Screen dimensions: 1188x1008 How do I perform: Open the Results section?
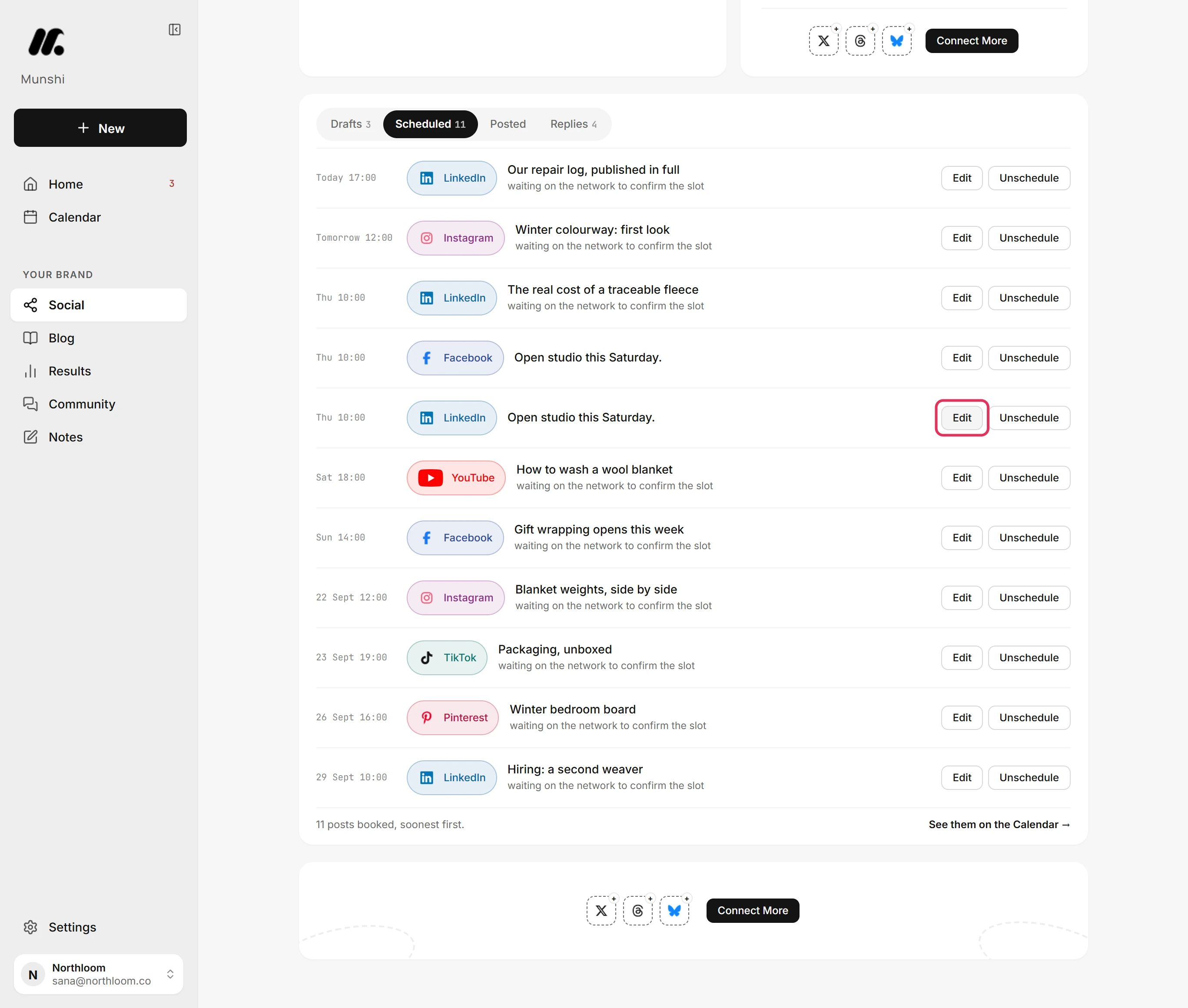click(98, 371)
